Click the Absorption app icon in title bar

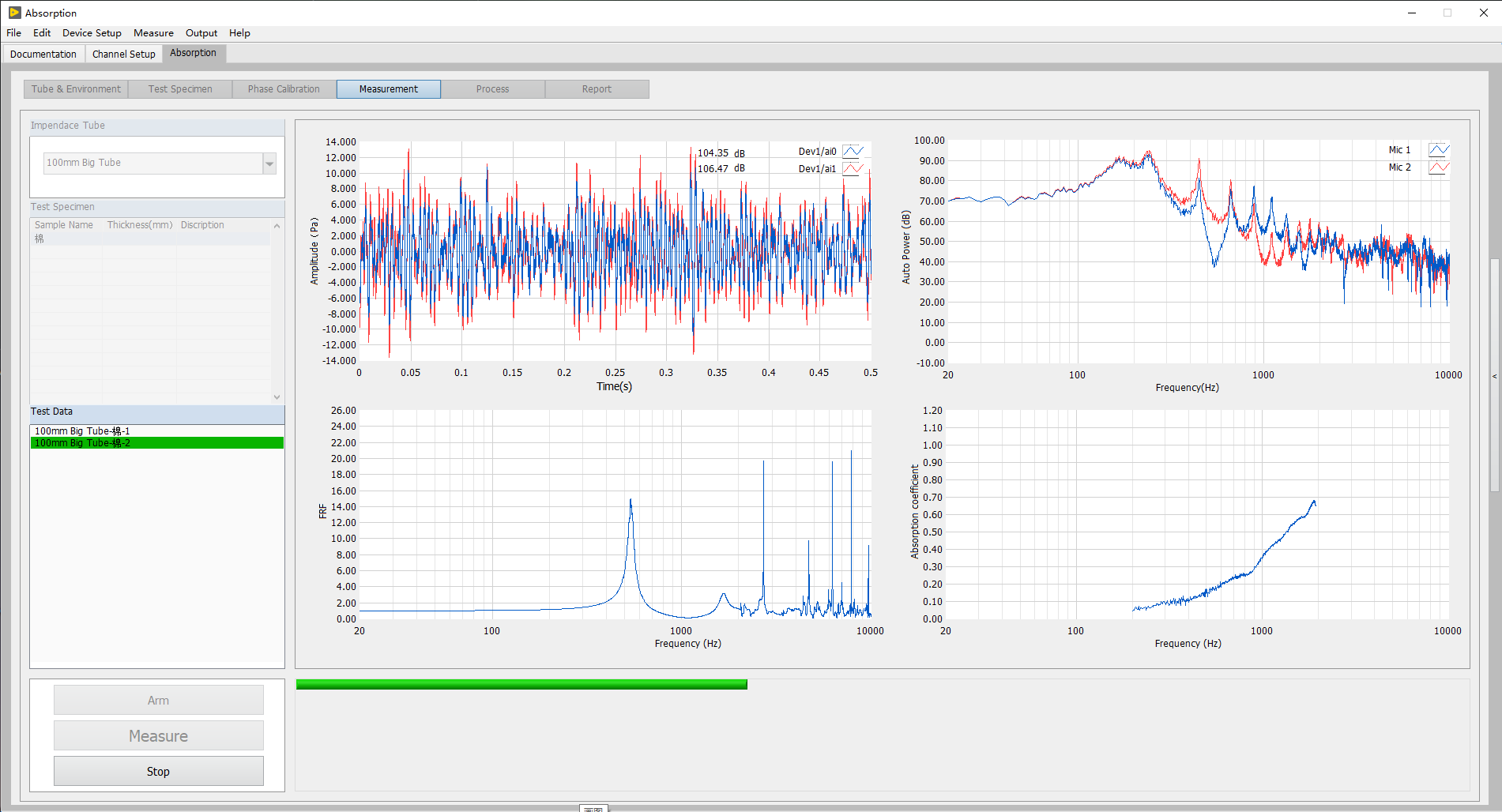pos(14,13)
